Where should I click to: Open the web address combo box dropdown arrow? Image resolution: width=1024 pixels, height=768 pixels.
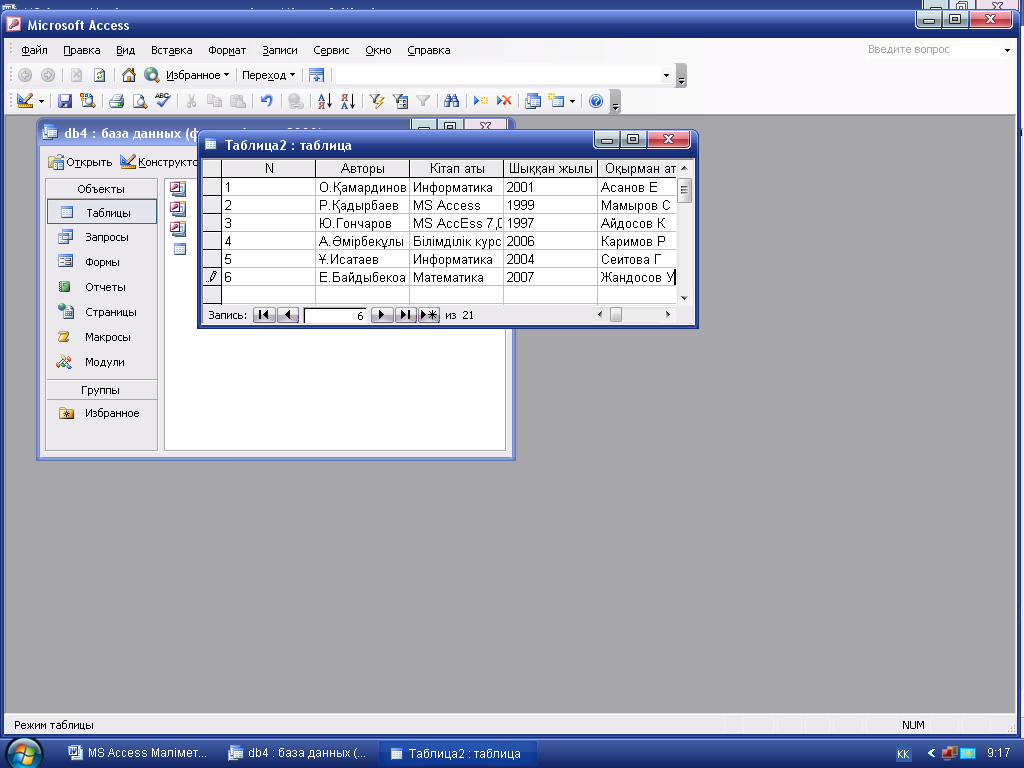[x=666, y=75]
